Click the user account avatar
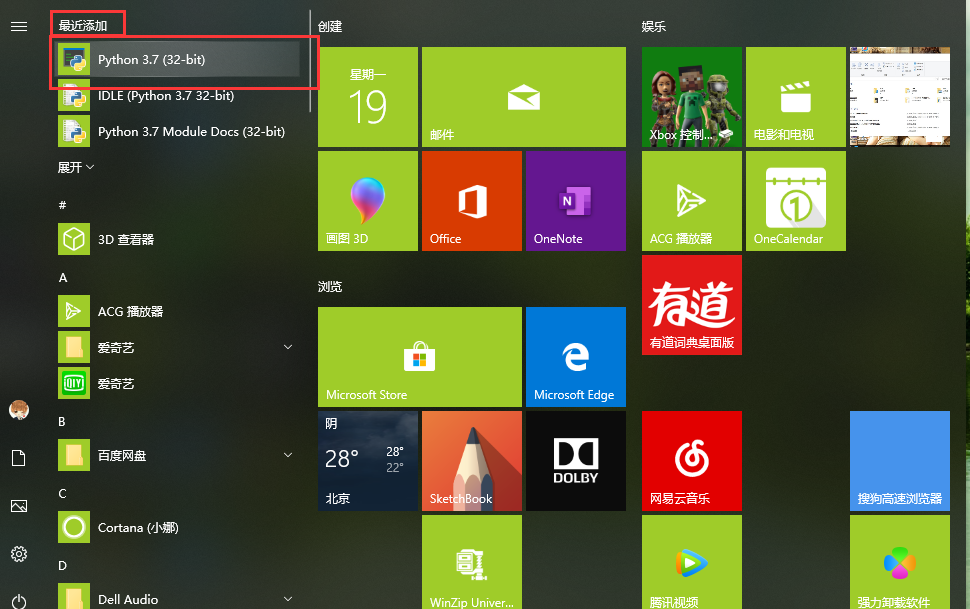Viewport: 970px width, 609px height. (x=19, y=410)
